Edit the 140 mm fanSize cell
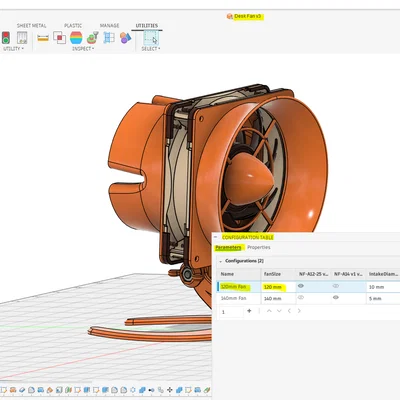The width and height of the screenshot is (400, 400). click(278, 298)
